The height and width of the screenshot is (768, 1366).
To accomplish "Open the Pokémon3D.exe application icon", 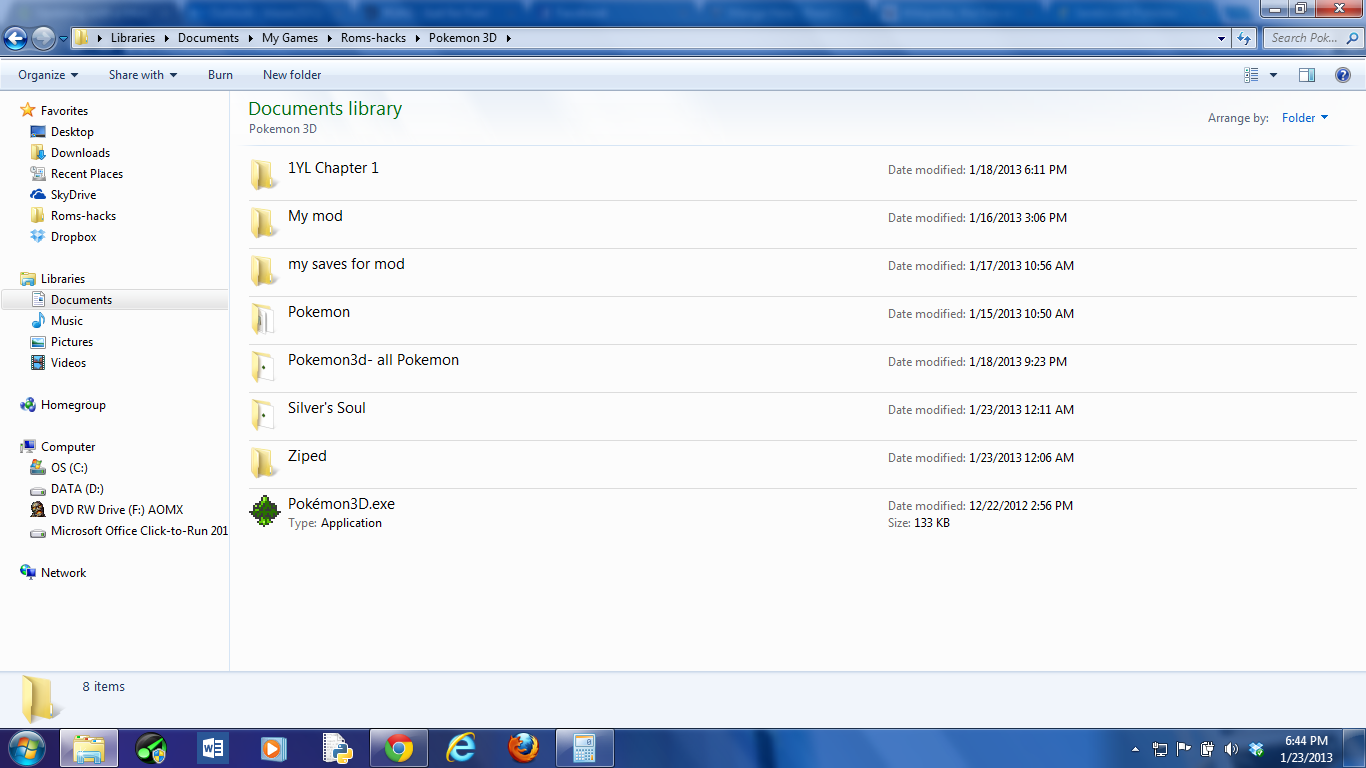I will pyautogui.click(x=264, y=511).
